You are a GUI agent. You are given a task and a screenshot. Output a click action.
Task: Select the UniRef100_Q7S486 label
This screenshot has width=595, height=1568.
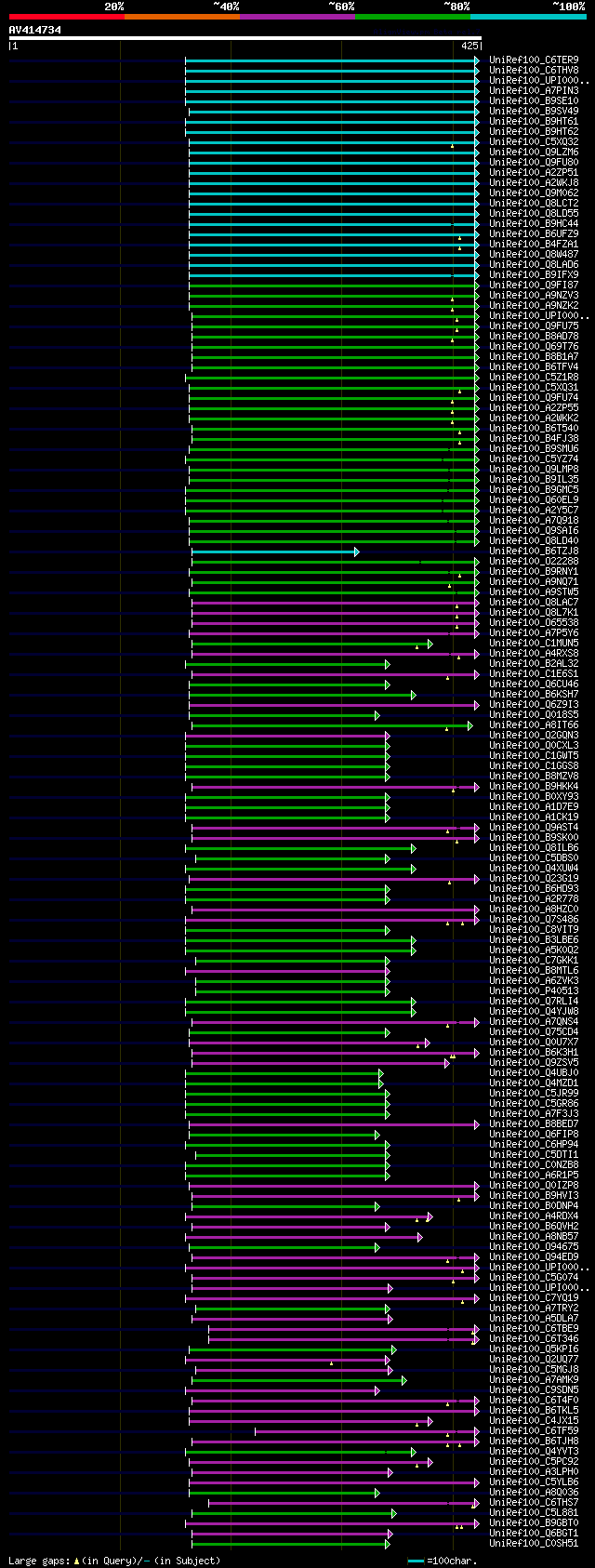coord(534,920)
